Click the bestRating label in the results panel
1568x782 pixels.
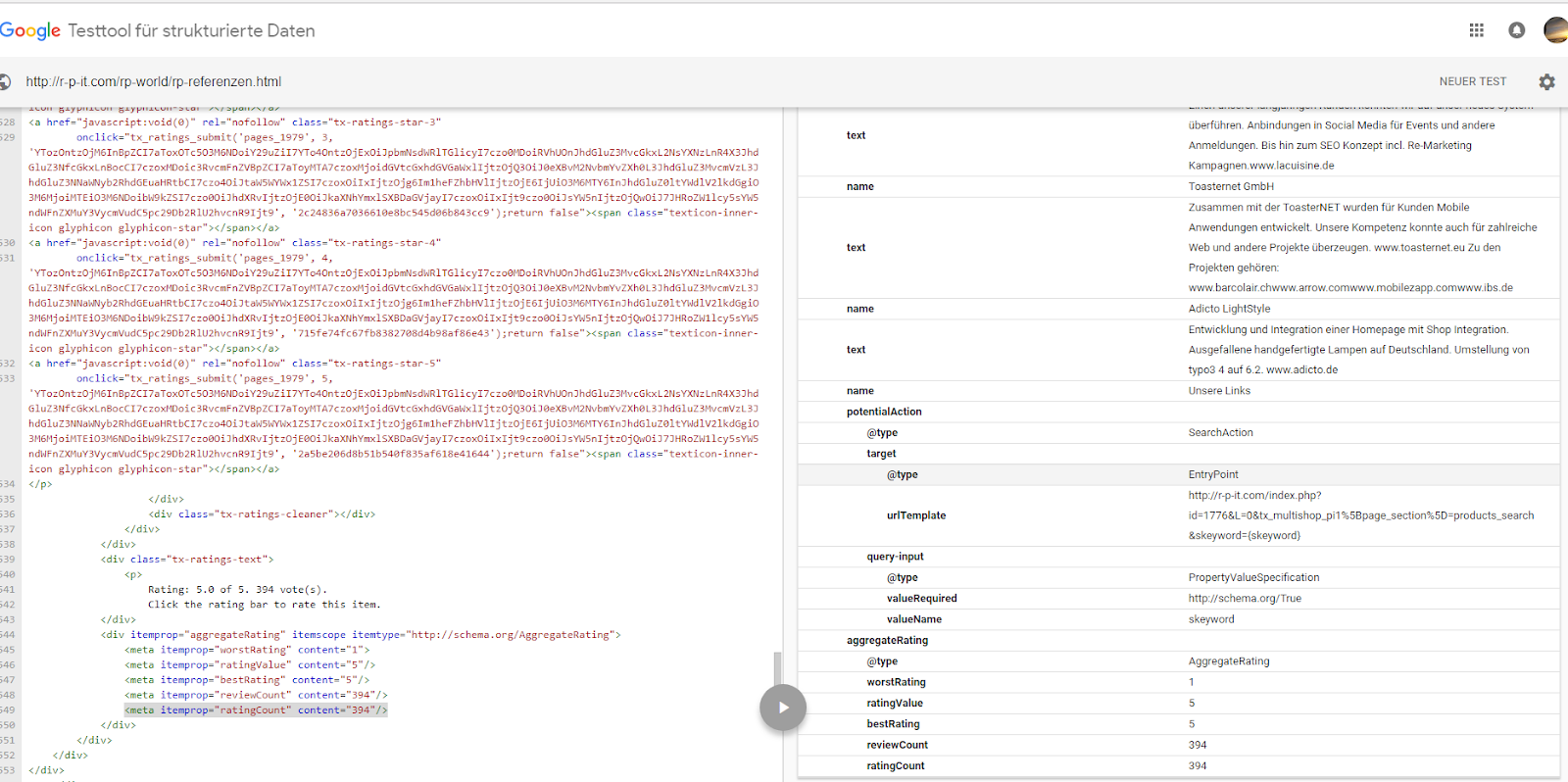[x=893, y=724]
